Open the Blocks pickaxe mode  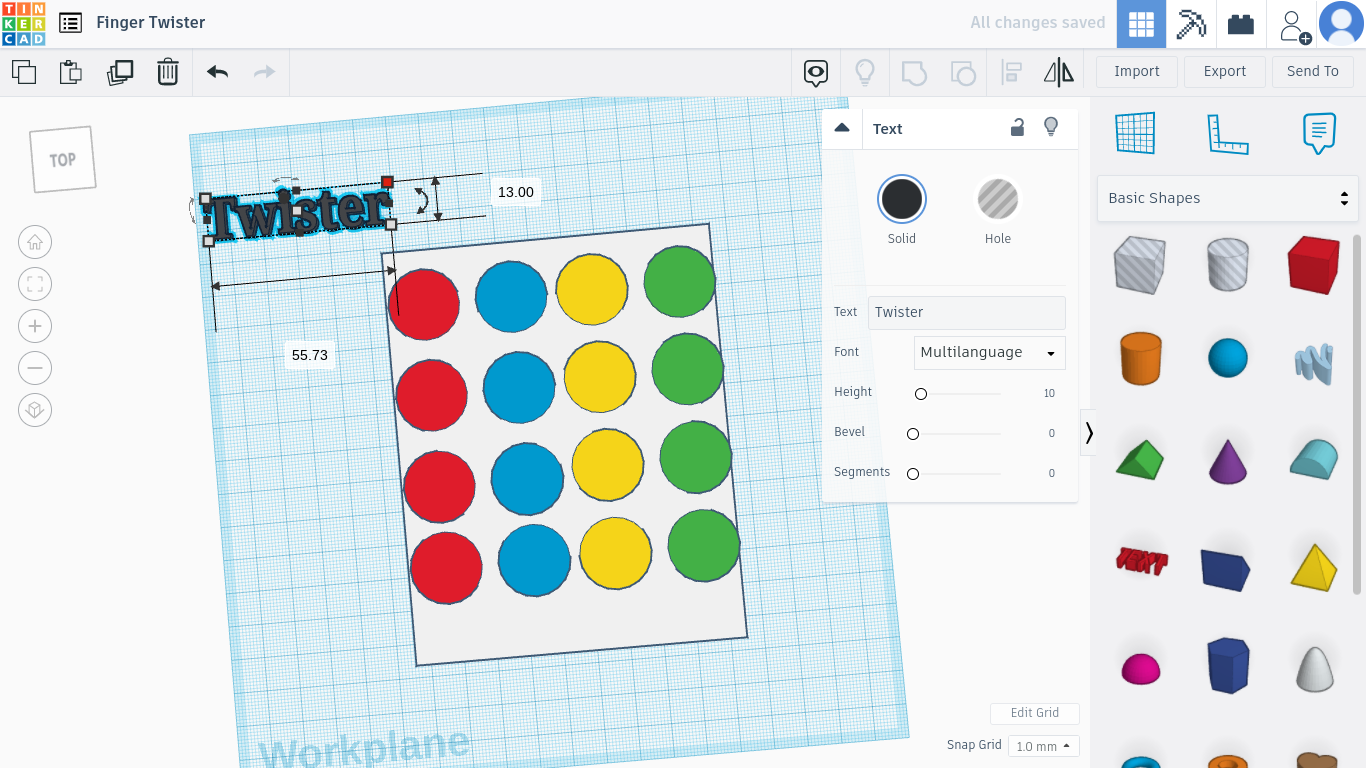pyautogui.click(x=1191, y=24)
